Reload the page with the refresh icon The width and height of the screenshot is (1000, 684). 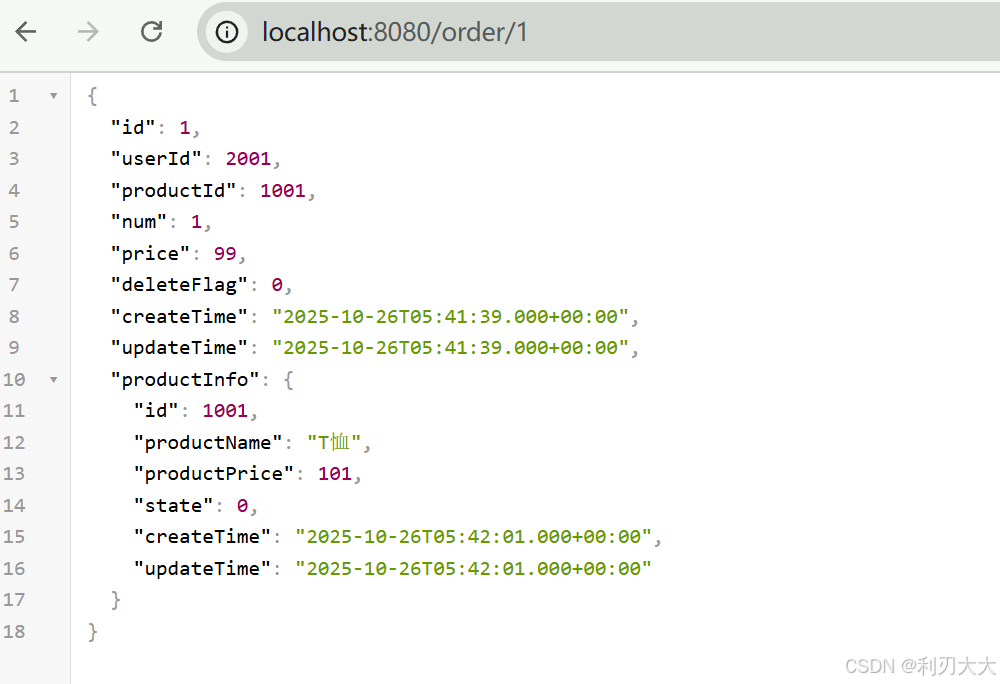pos(151,31)
